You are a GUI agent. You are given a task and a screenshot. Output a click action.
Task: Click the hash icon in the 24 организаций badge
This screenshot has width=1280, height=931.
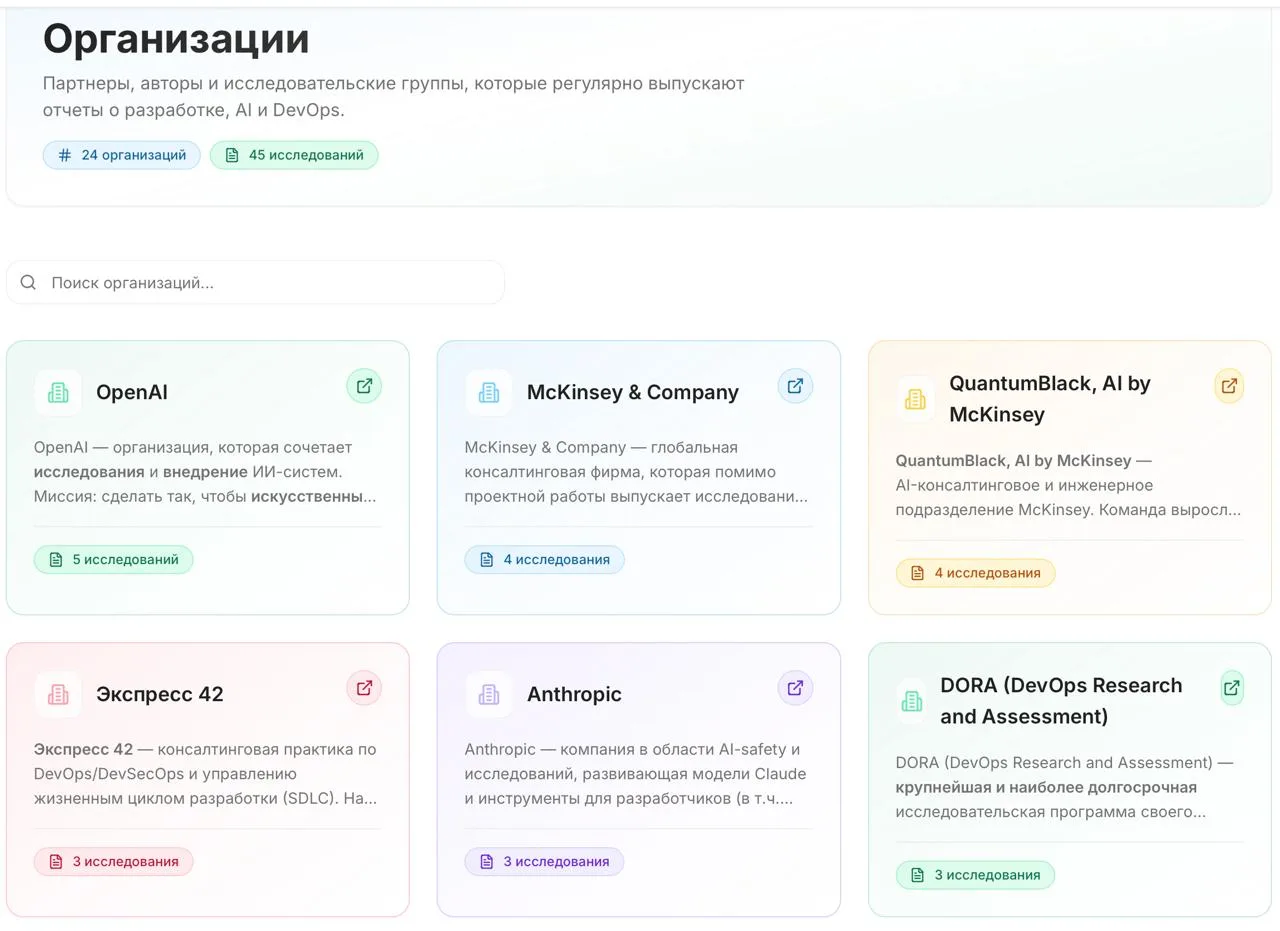(65, 155)
